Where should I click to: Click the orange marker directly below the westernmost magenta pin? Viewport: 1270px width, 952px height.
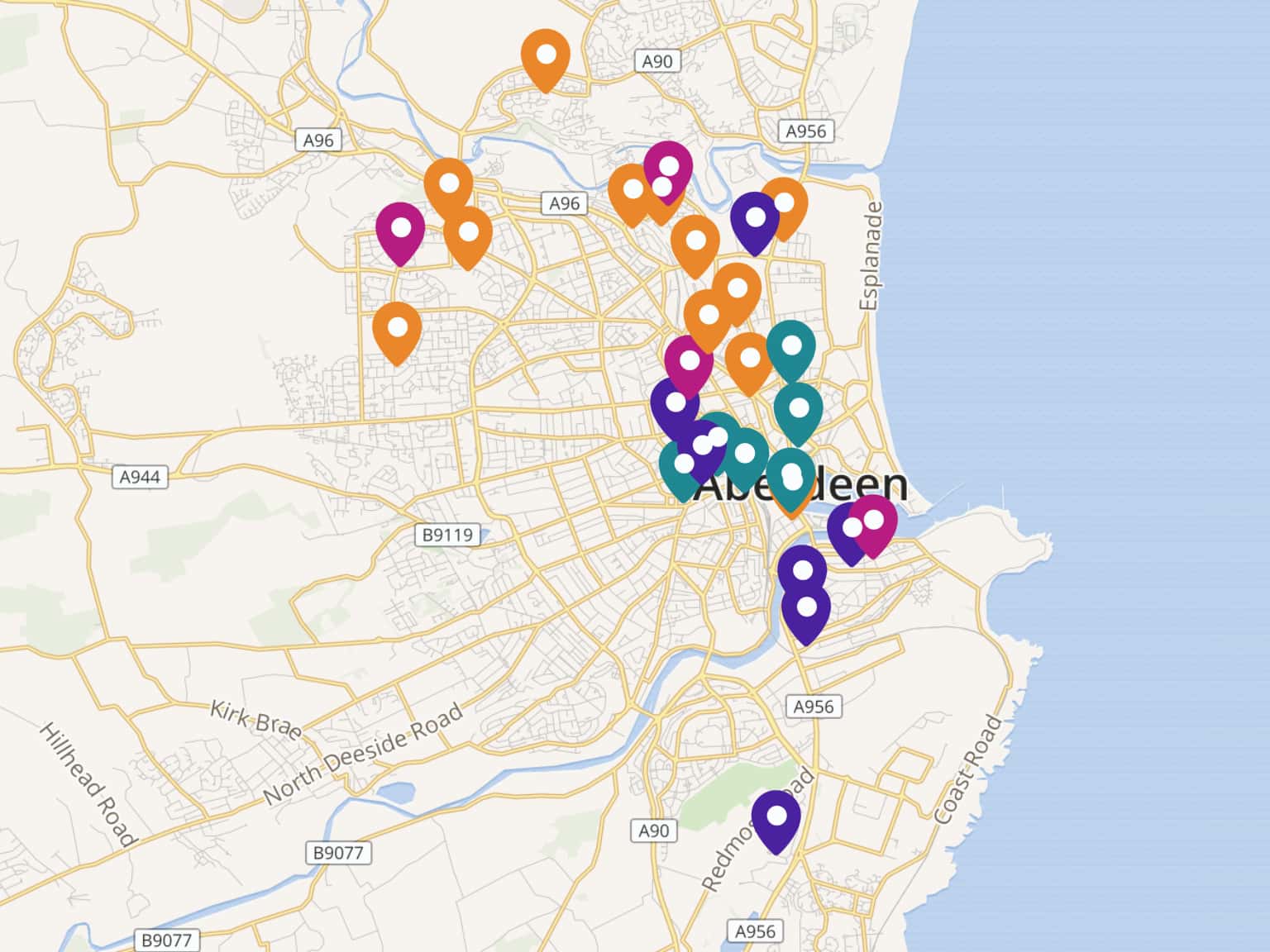(x=397, y=329)
